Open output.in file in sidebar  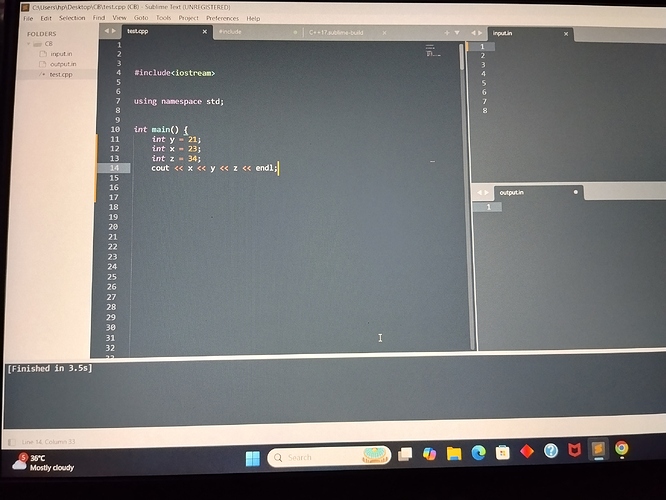[x=63, y=64]
